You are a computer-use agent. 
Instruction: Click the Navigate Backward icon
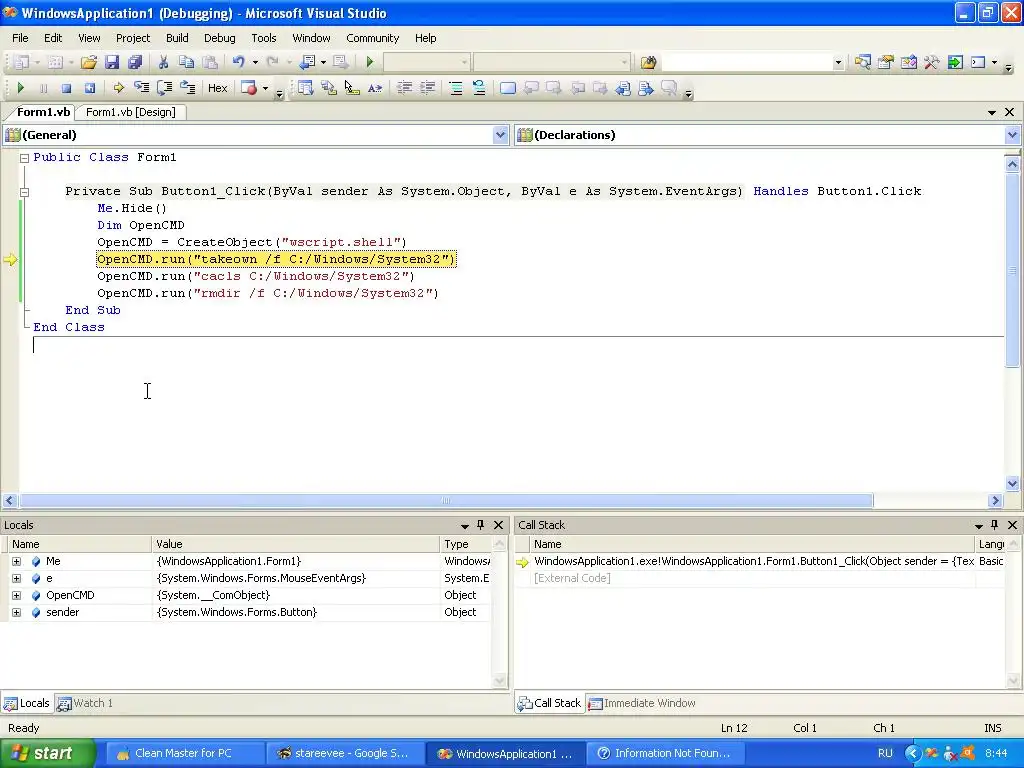(307, 62)
